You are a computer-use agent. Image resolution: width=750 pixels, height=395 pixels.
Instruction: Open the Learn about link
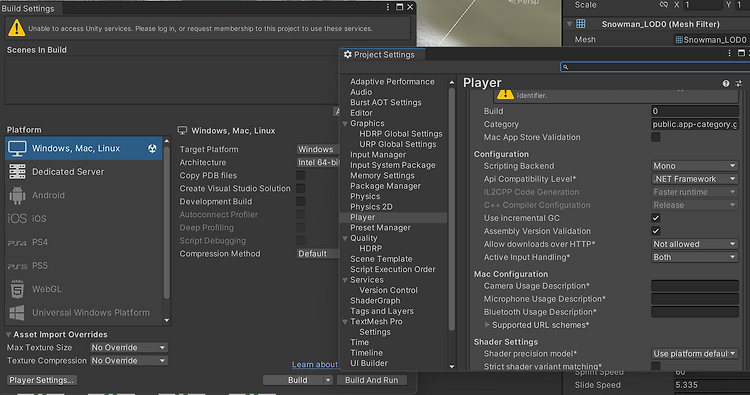pos(315,364)
